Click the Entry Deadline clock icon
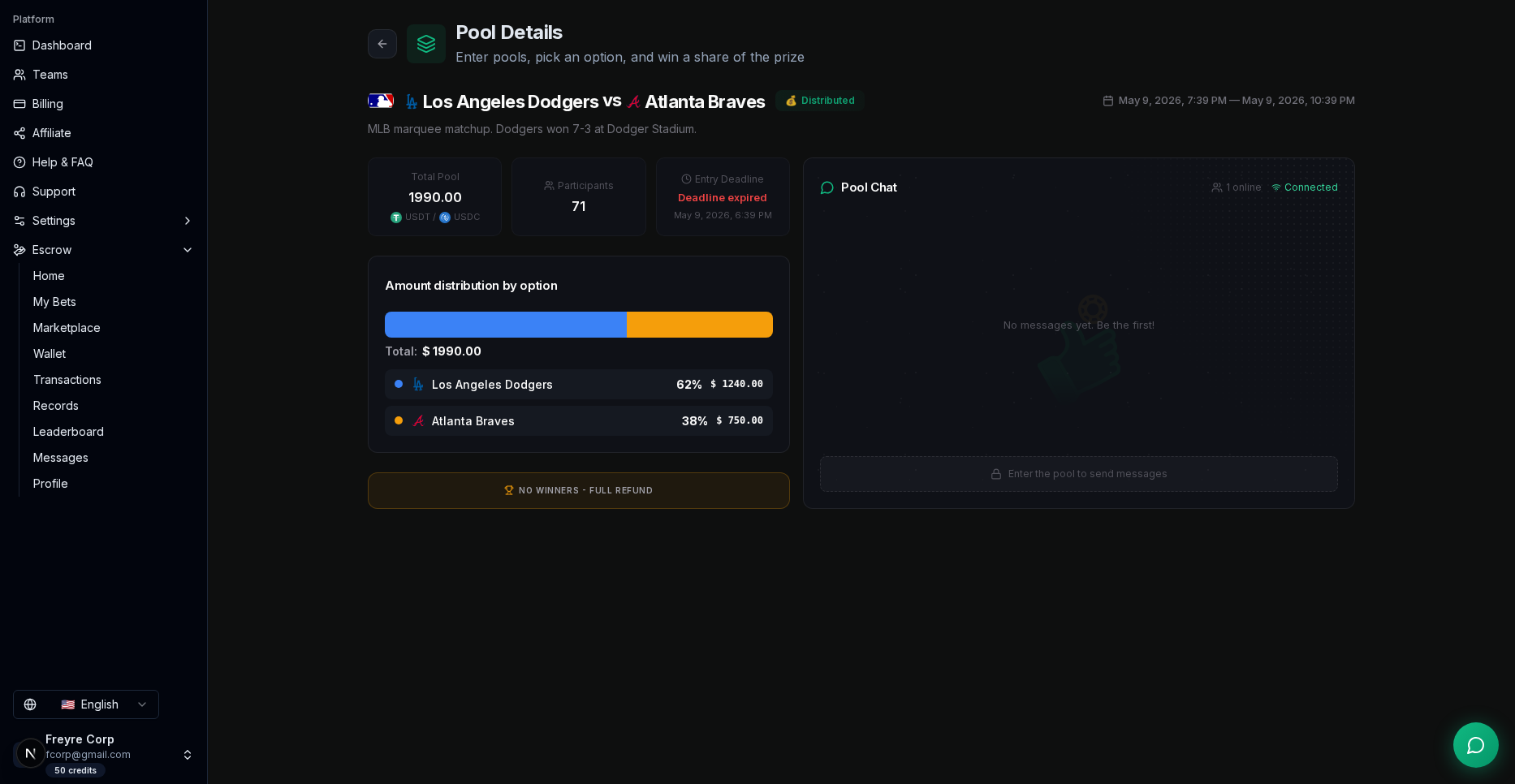Viewport: 1515px width, 784px height. (686, 179)
